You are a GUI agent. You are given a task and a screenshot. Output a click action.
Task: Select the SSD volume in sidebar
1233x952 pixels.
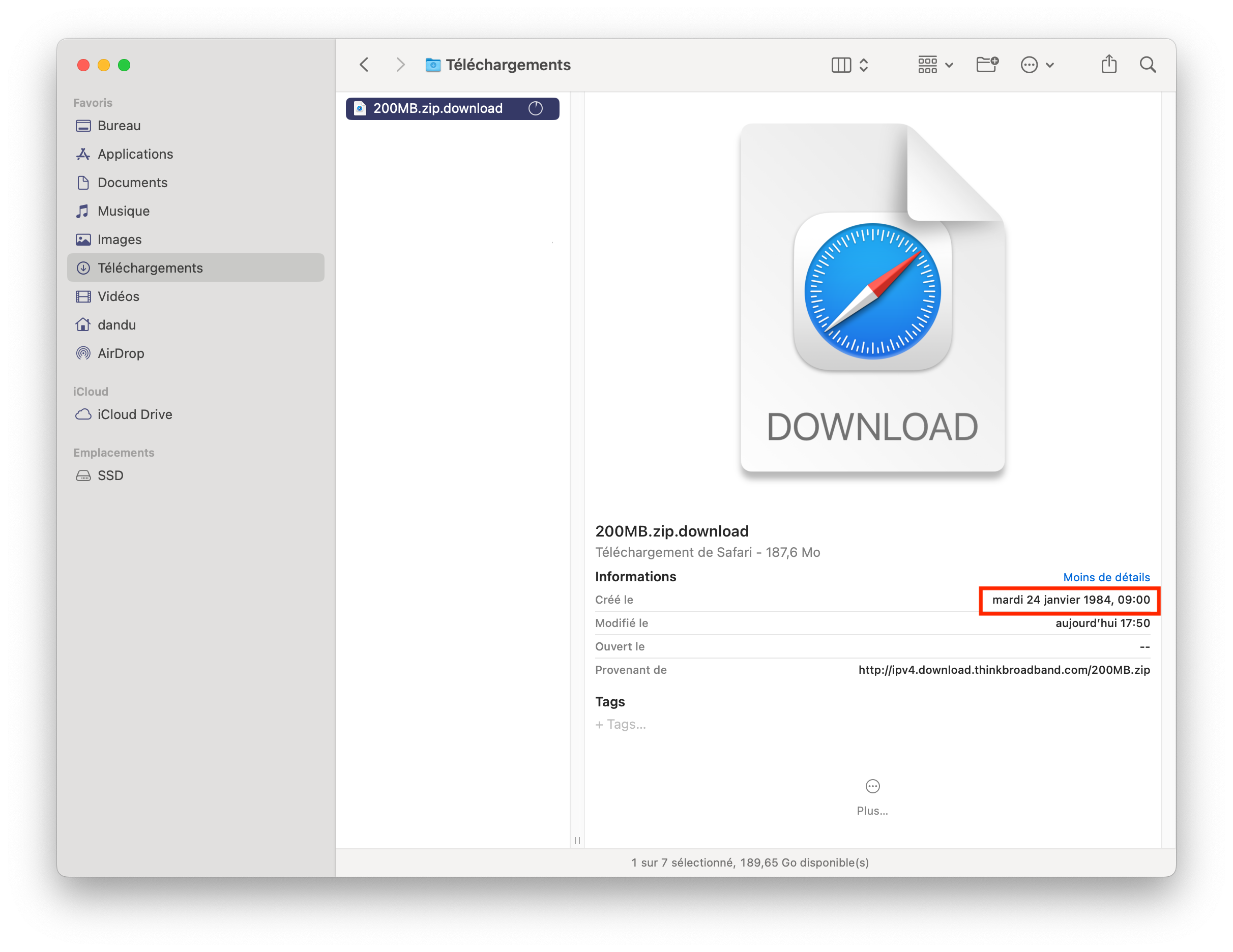195,475
